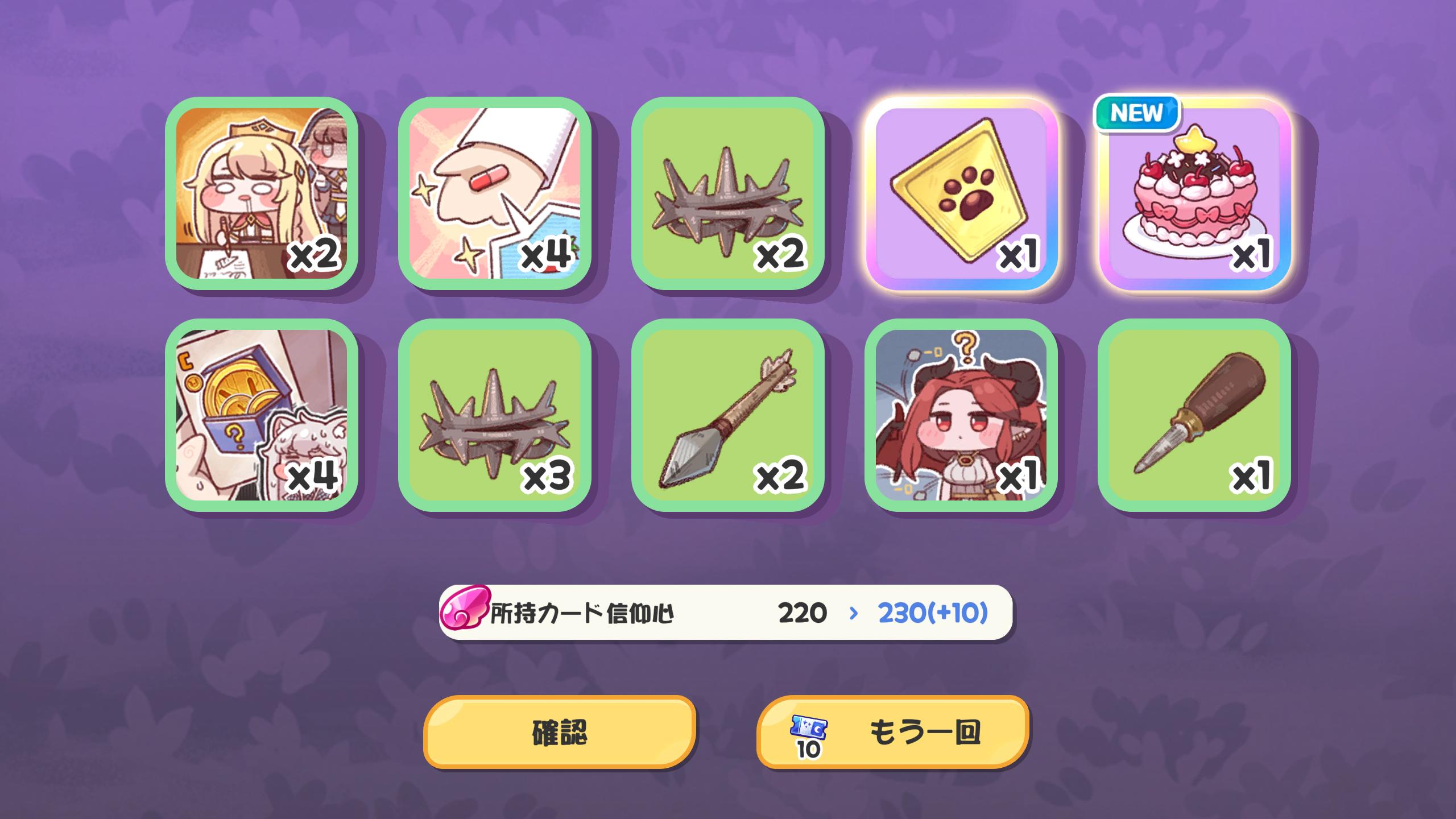Select the wooden-handled awl tool item
1456x819 pixels.
point(1194,415)
